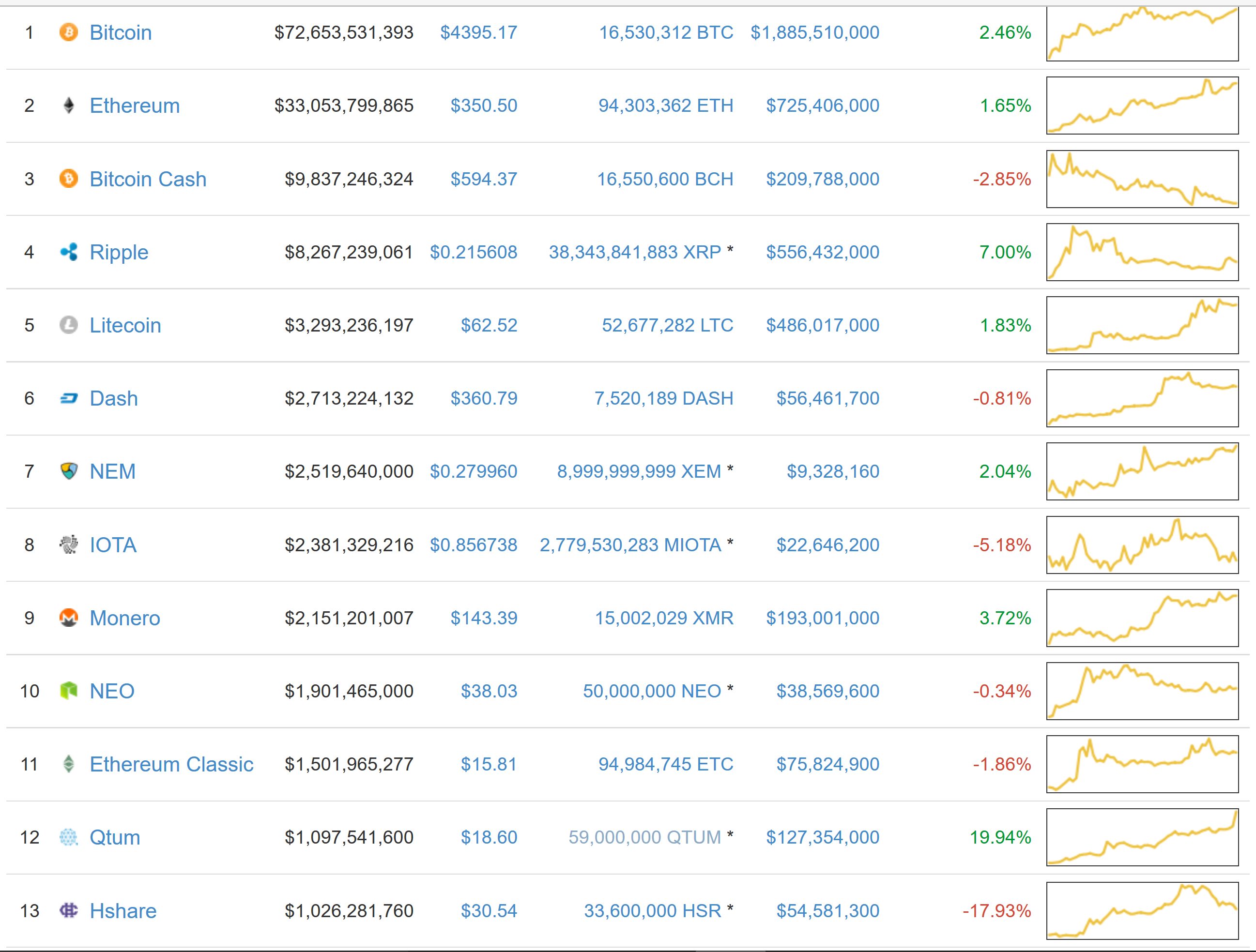Open the Bitcoin Cash price sparkline
The image size is (1256, 952).
pos(1142,179)
